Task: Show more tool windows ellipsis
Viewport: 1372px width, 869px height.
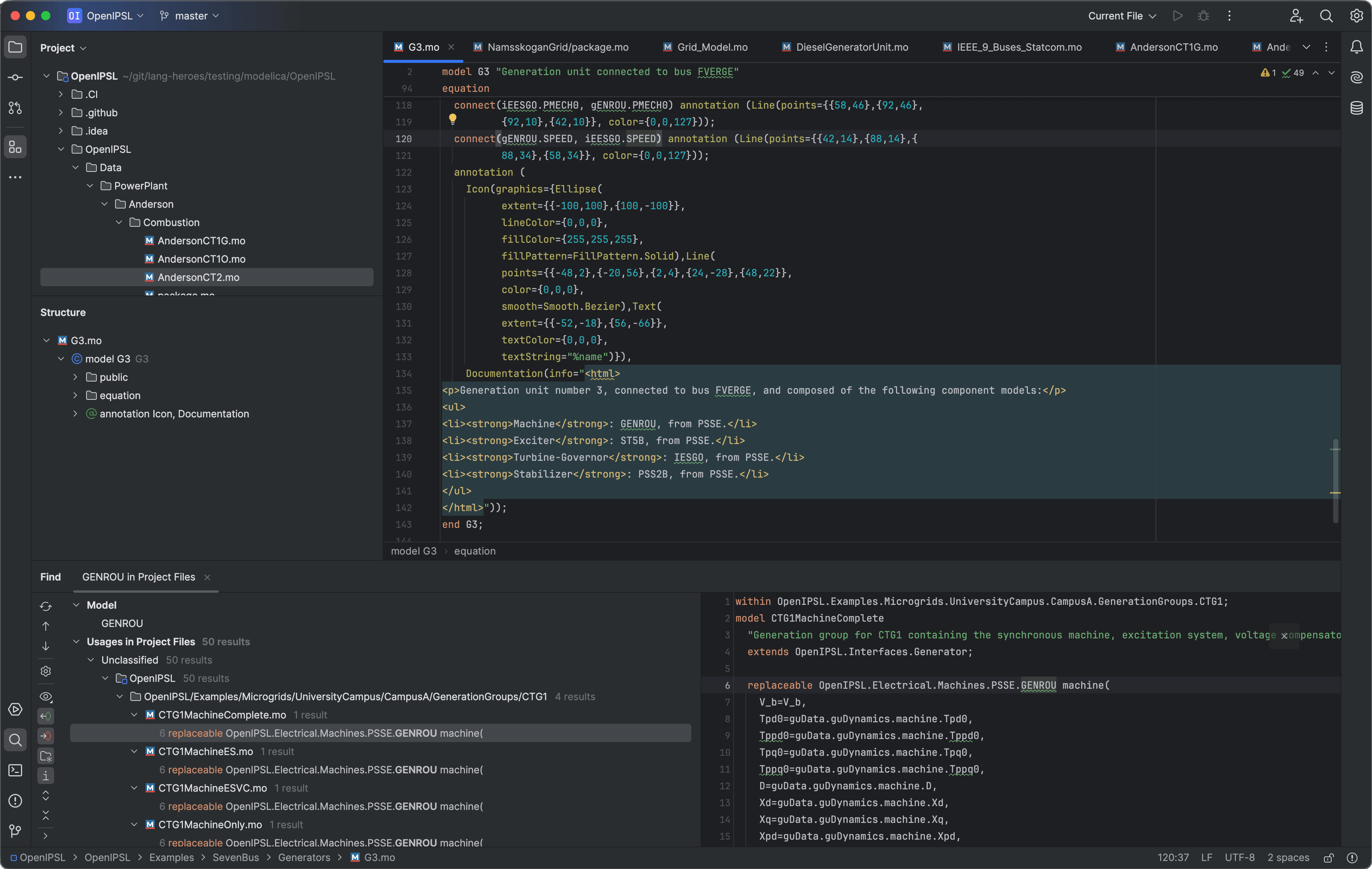Action: (x=15, y=177)
